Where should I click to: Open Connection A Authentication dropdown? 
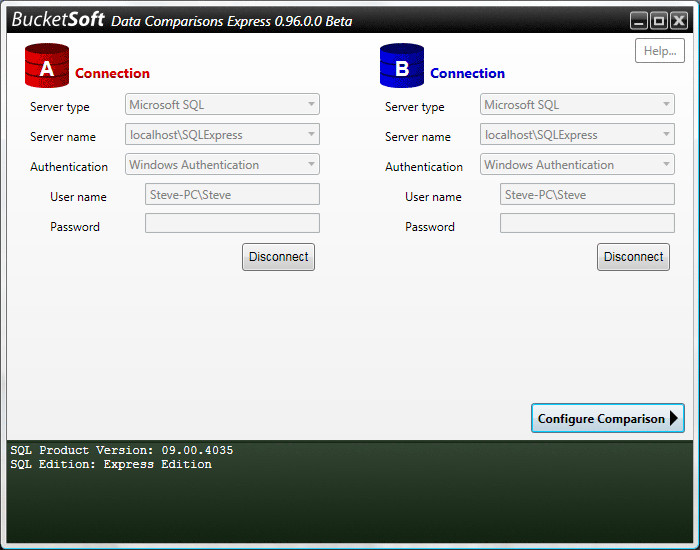coord(222,164)
